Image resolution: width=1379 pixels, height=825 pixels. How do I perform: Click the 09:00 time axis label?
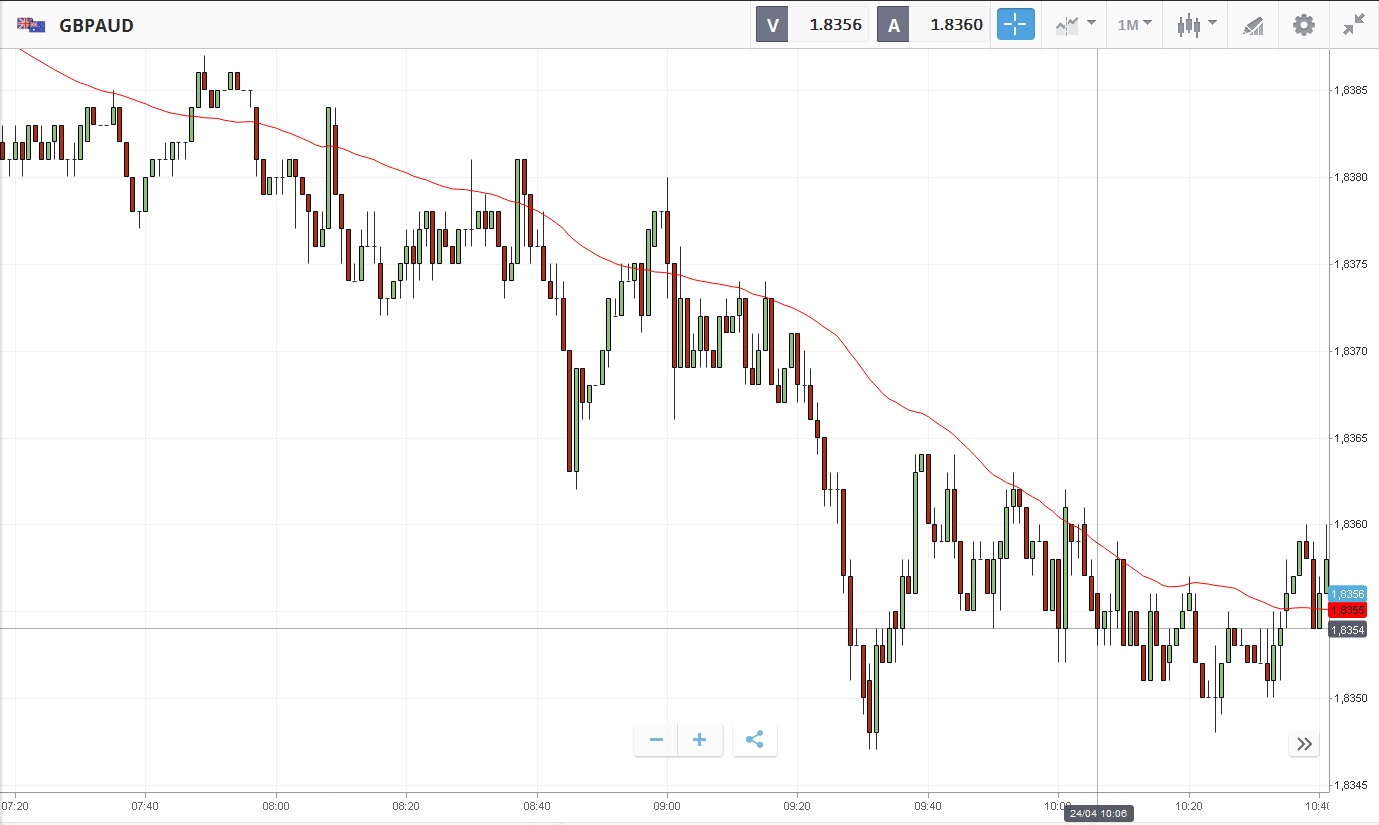[667, 805]
